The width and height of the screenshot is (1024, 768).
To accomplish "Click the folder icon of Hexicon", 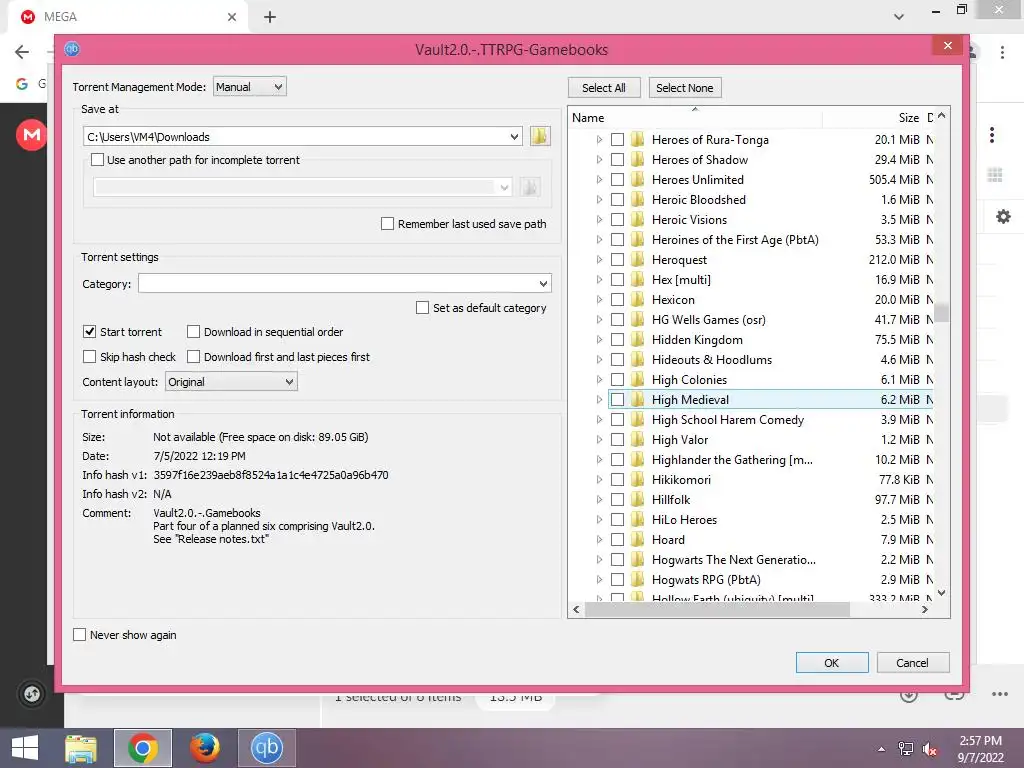I will coord(638,300).
